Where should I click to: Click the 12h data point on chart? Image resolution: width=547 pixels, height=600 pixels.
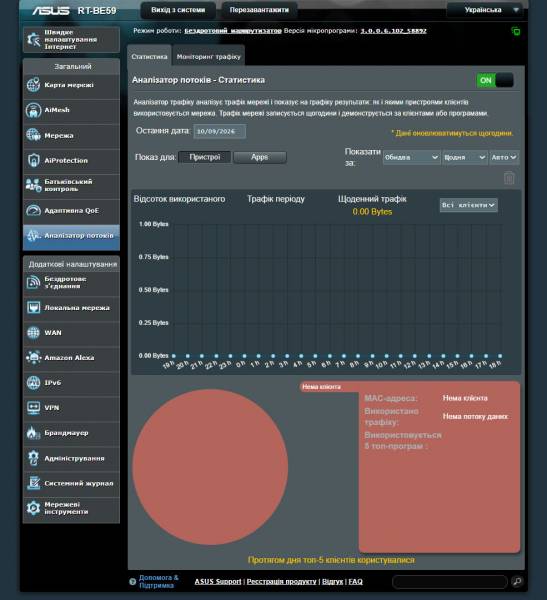point(415,356)
